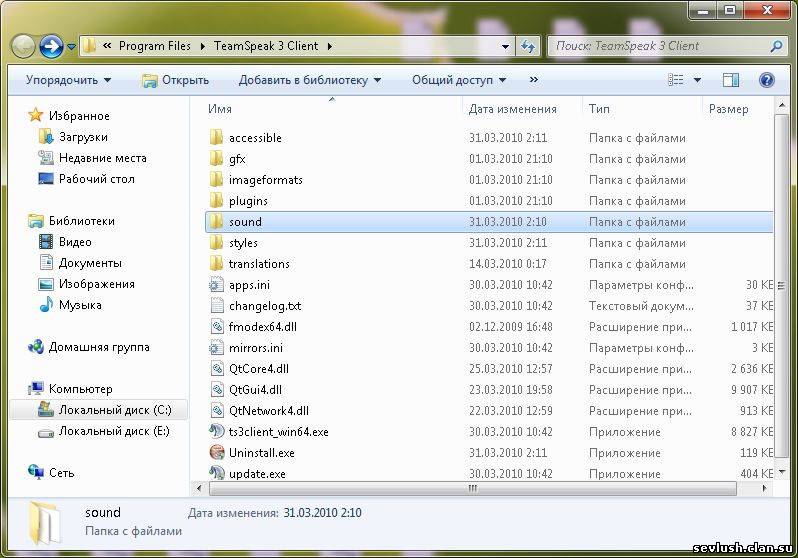Expand arrow after Program Files path

203,46
